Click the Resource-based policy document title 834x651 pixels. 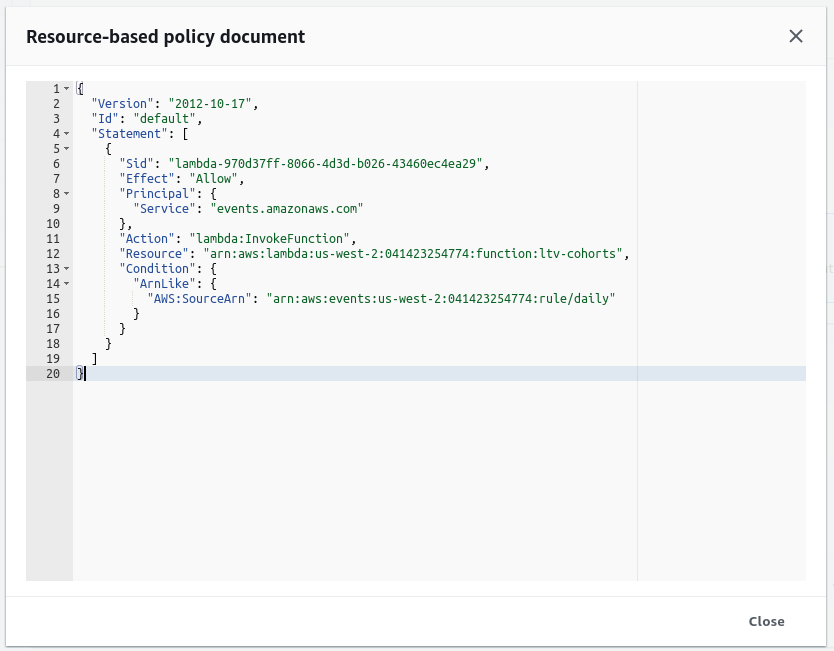pyautogui.click(x=165, y=36)
